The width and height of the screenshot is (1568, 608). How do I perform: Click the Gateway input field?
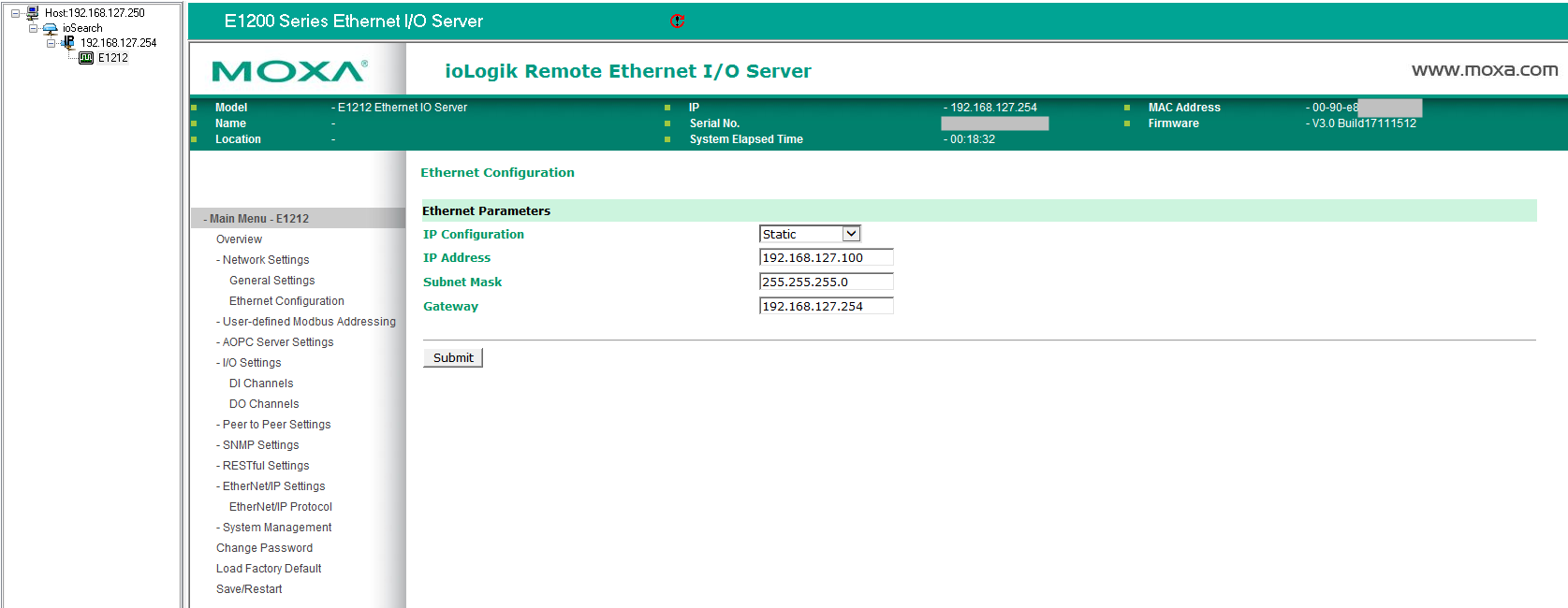(x=826, y=306)
